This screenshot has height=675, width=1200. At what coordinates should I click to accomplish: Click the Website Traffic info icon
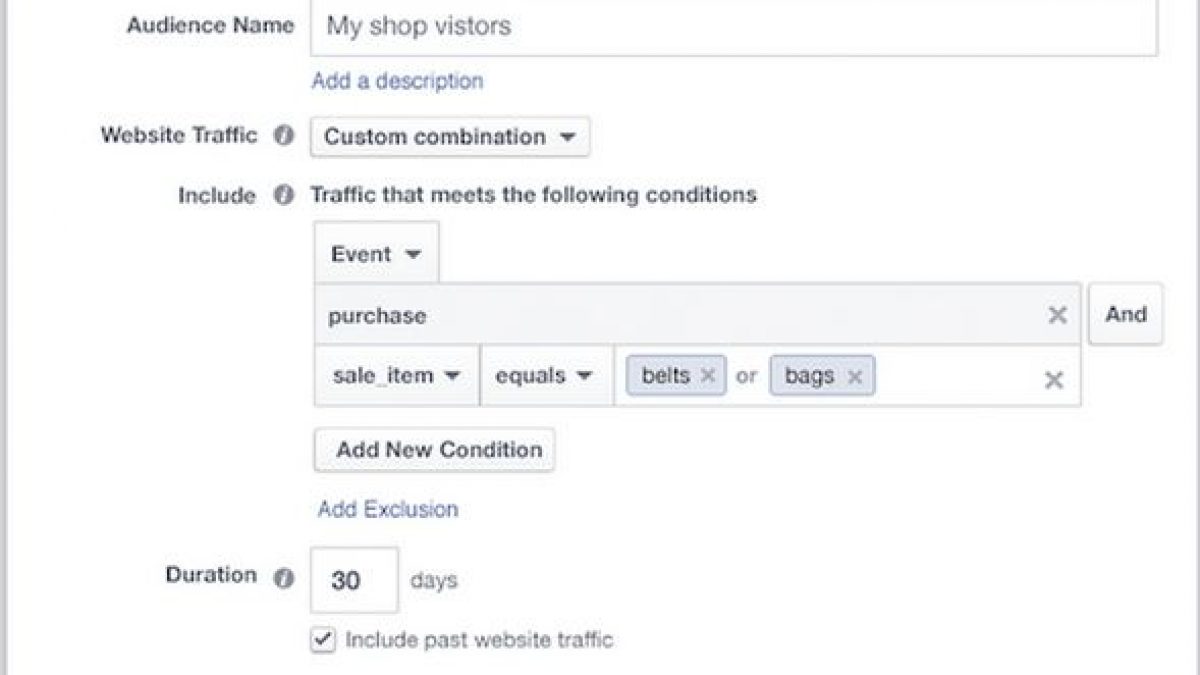click(284, 136)
